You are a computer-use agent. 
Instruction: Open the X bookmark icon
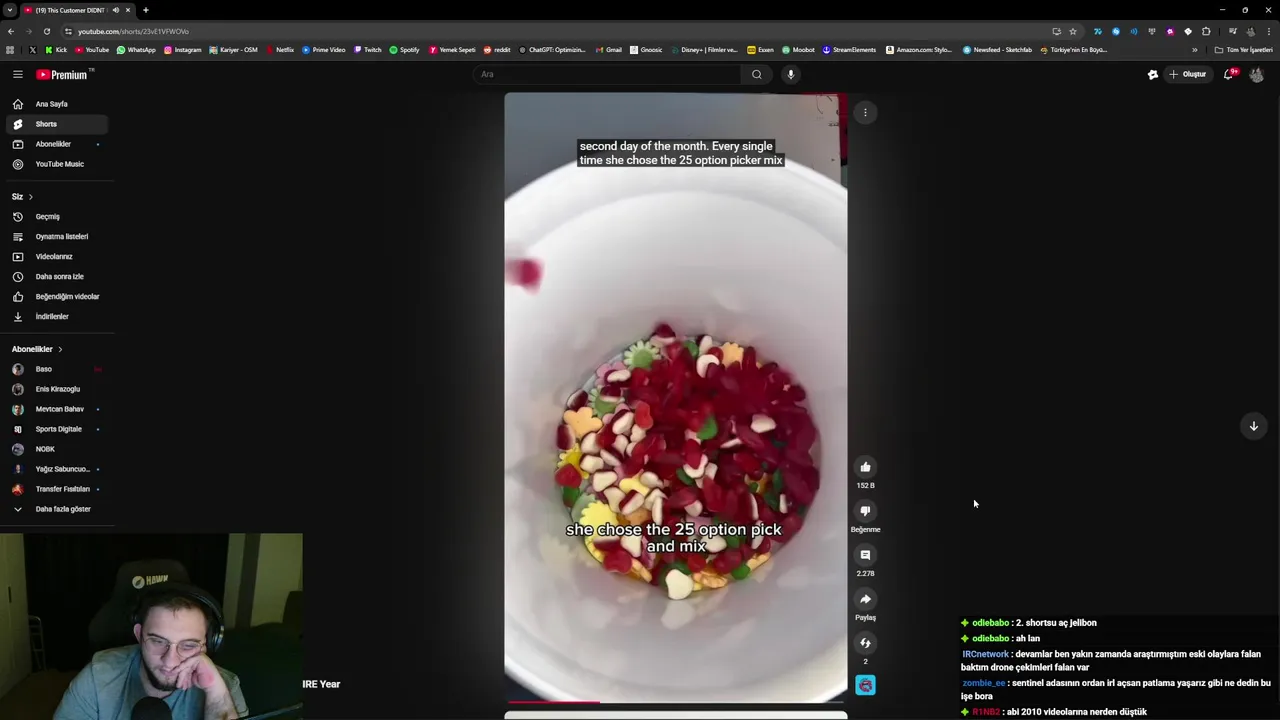pos(32,49)
